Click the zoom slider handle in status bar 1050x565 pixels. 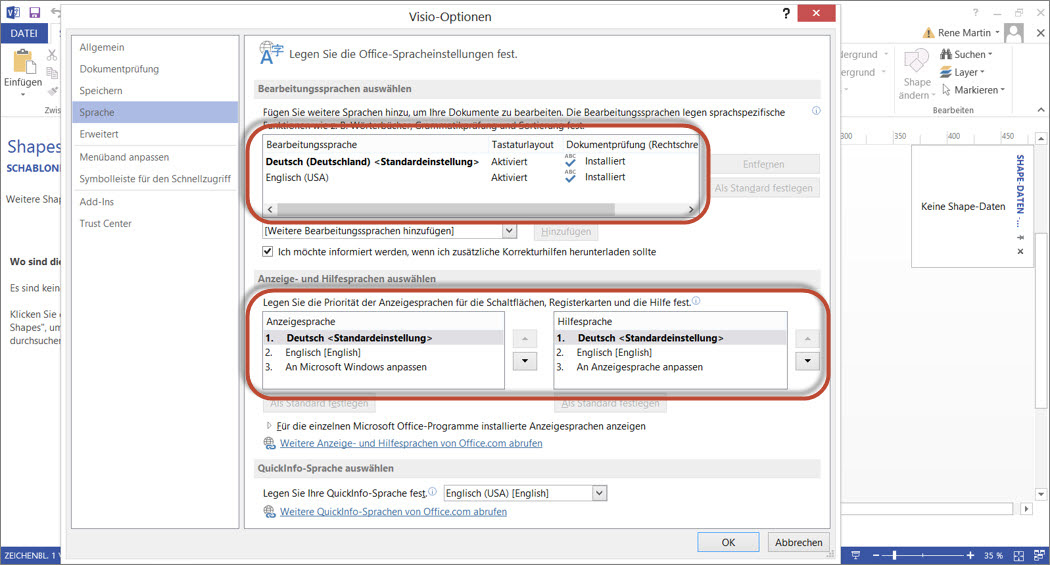895,556
